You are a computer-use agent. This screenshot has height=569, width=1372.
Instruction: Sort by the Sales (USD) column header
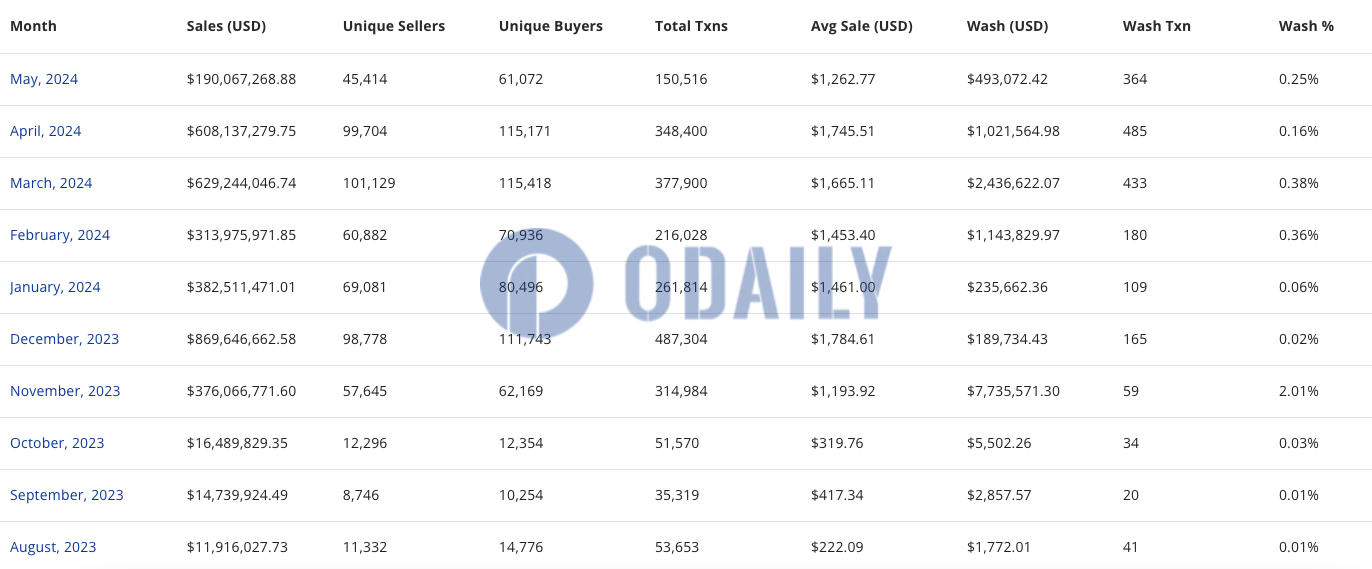click(226, 26)
